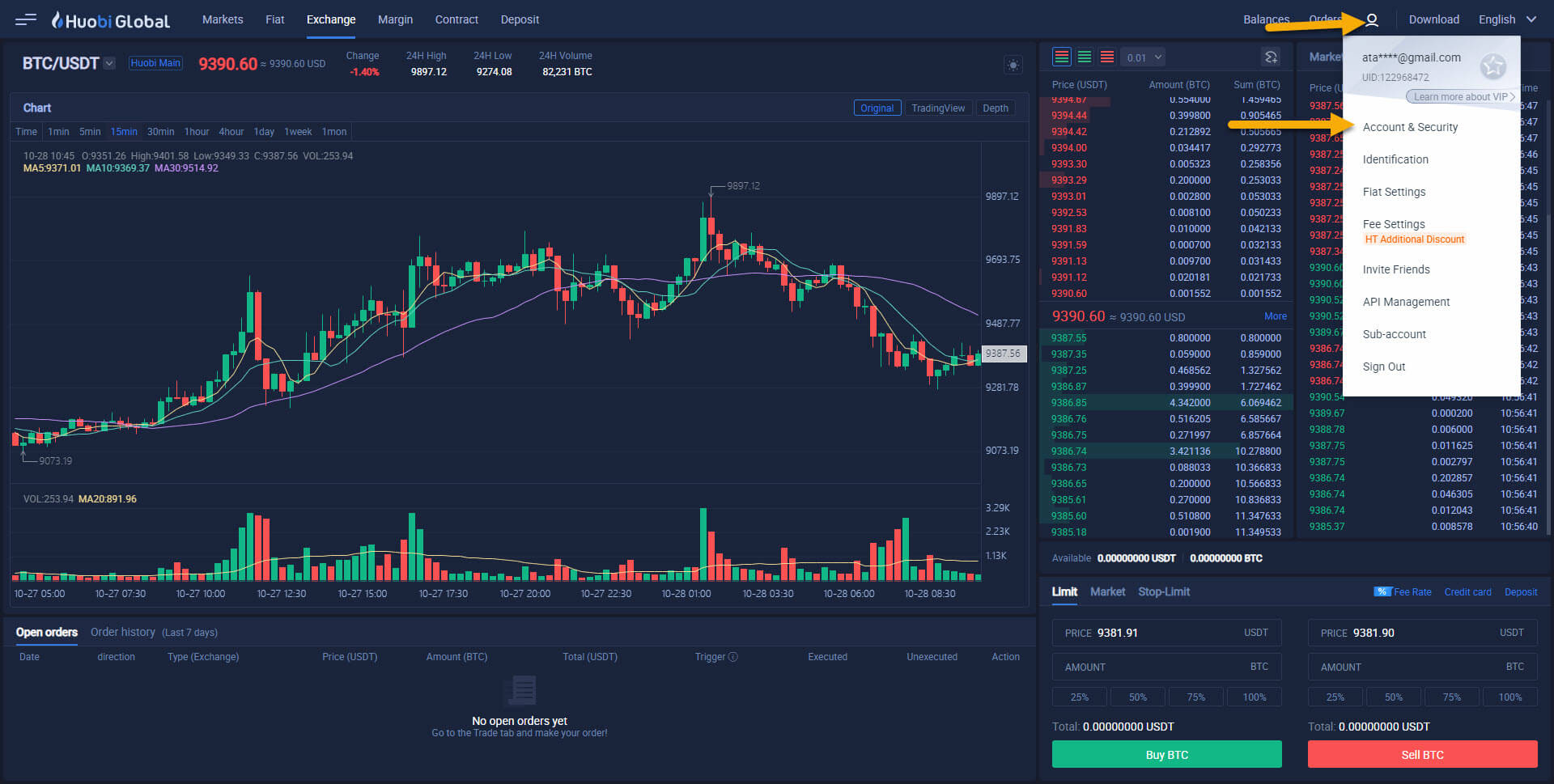Select the Exchange menu item

[331, 19]
